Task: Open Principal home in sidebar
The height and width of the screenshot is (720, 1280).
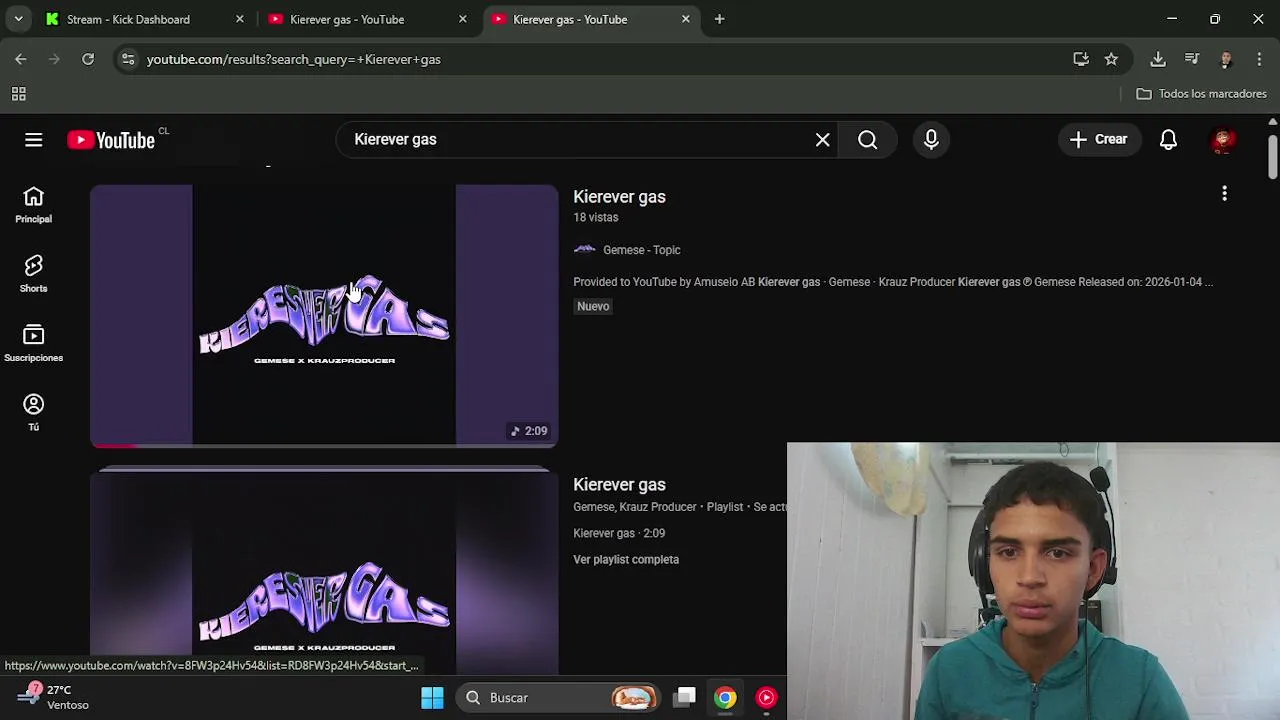Action: coord(34,205)
